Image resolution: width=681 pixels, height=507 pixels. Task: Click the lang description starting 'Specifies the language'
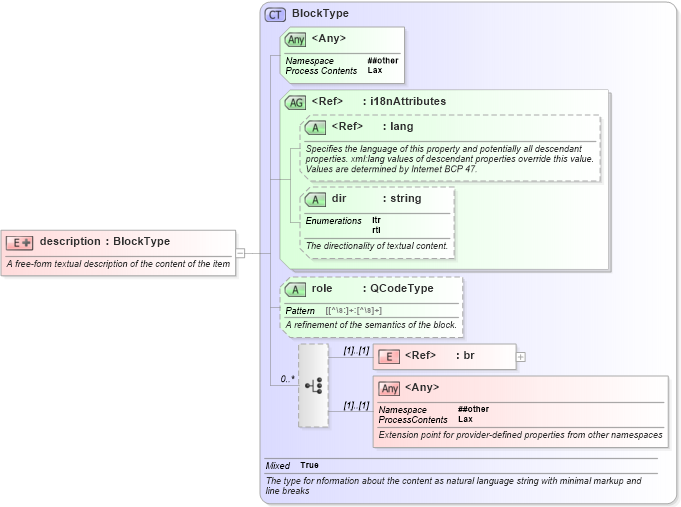click(x=450, y=159)
